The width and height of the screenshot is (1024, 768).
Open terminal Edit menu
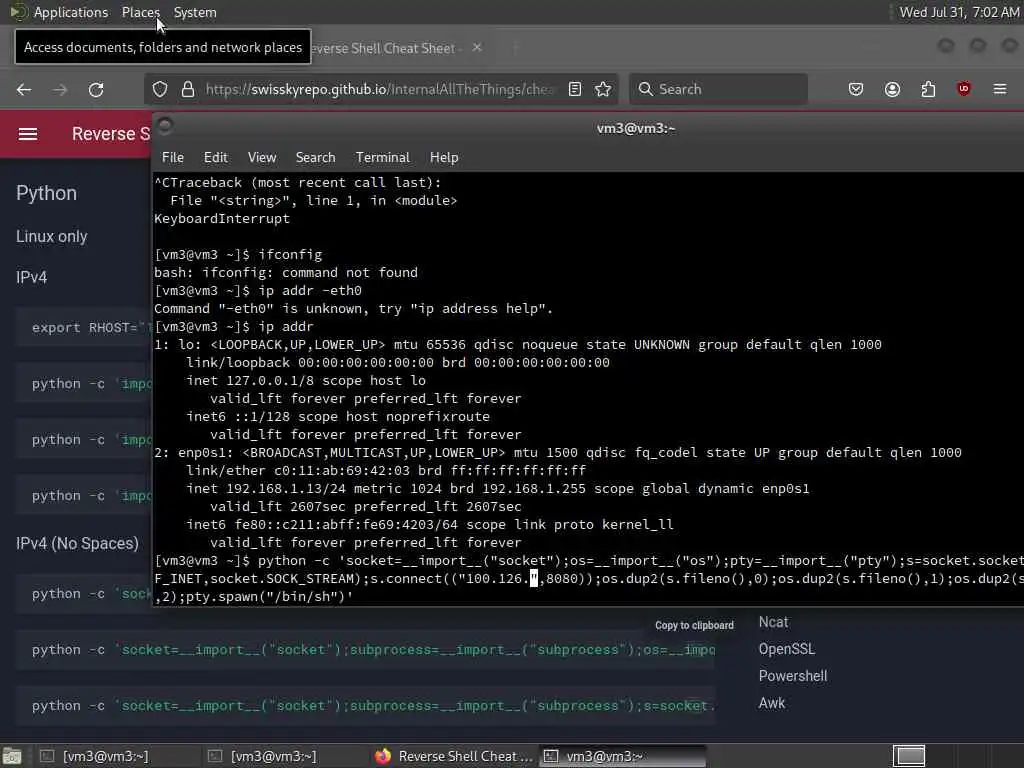(216, 157)
